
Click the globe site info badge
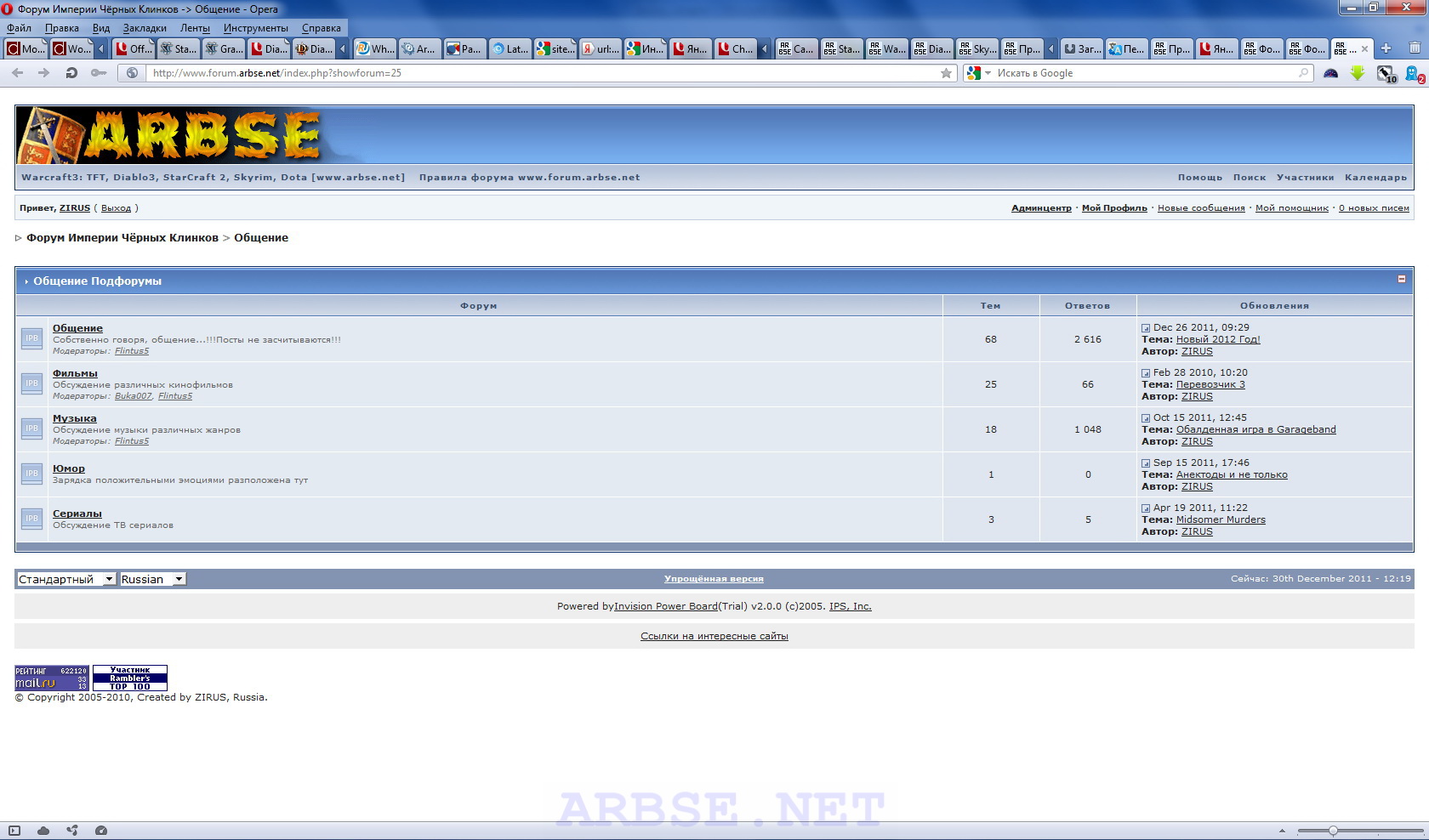tap(132, 73)
